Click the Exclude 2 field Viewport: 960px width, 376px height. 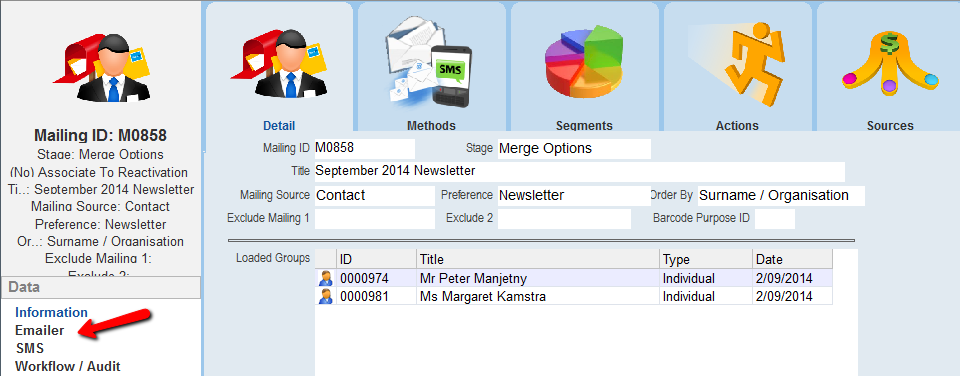564,219
